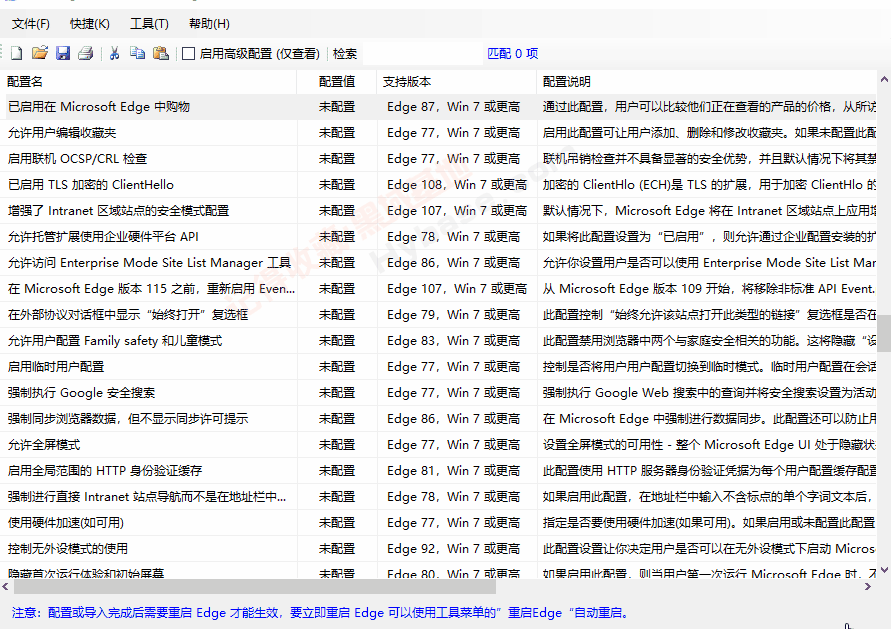Screen dimensions: 891x629
Task: Open the 快捷(K) menu
Action: click(x=90, y=24)
